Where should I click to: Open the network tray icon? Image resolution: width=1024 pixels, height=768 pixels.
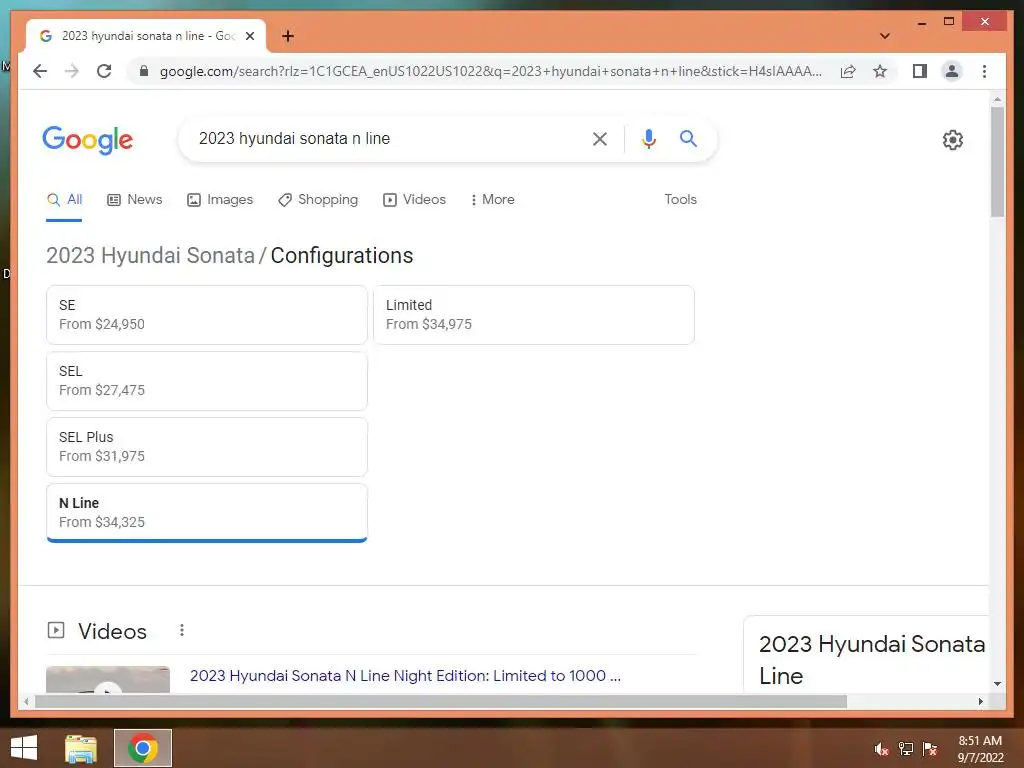(905, 749)
